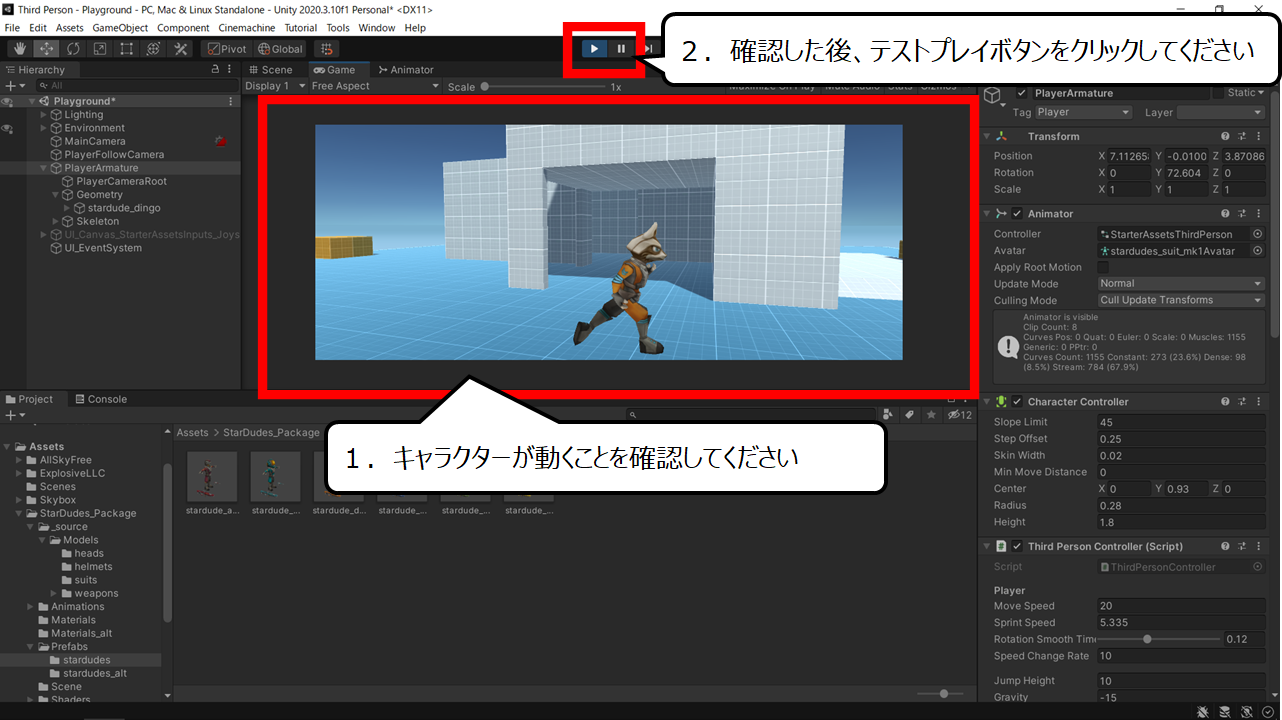Toggle Pivot/Center handle position
The width and height of the screenshot is (1282, 720).
(x=227, y=49)
